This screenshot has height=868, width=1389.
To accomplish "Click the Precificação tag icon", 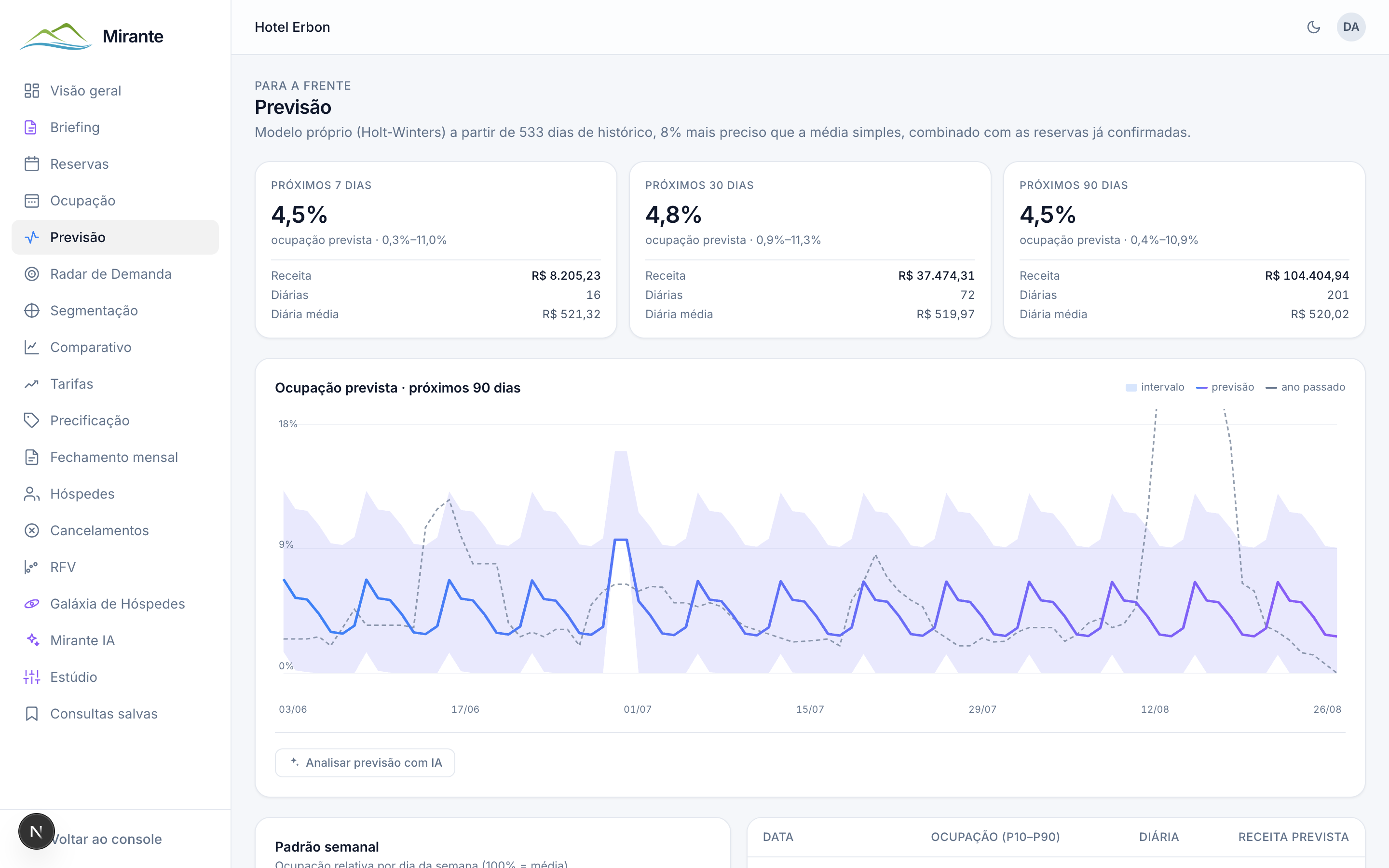I will click(31, 421).
